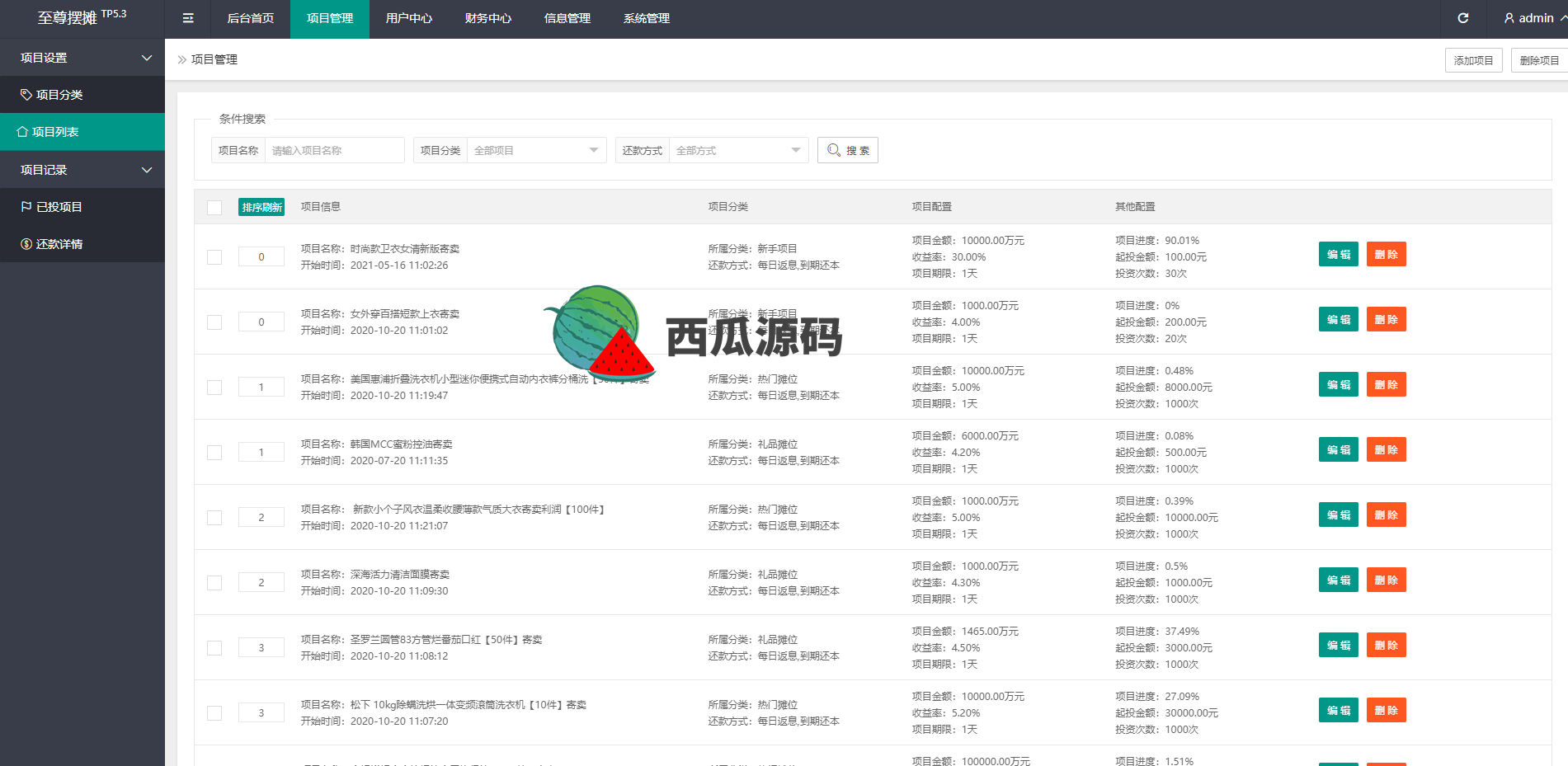The width and height of the screenshot is (1568, 766).
Task: Edit the 韩国MCC蜜粉控油寄卖 project
Action: [1339, 449]
